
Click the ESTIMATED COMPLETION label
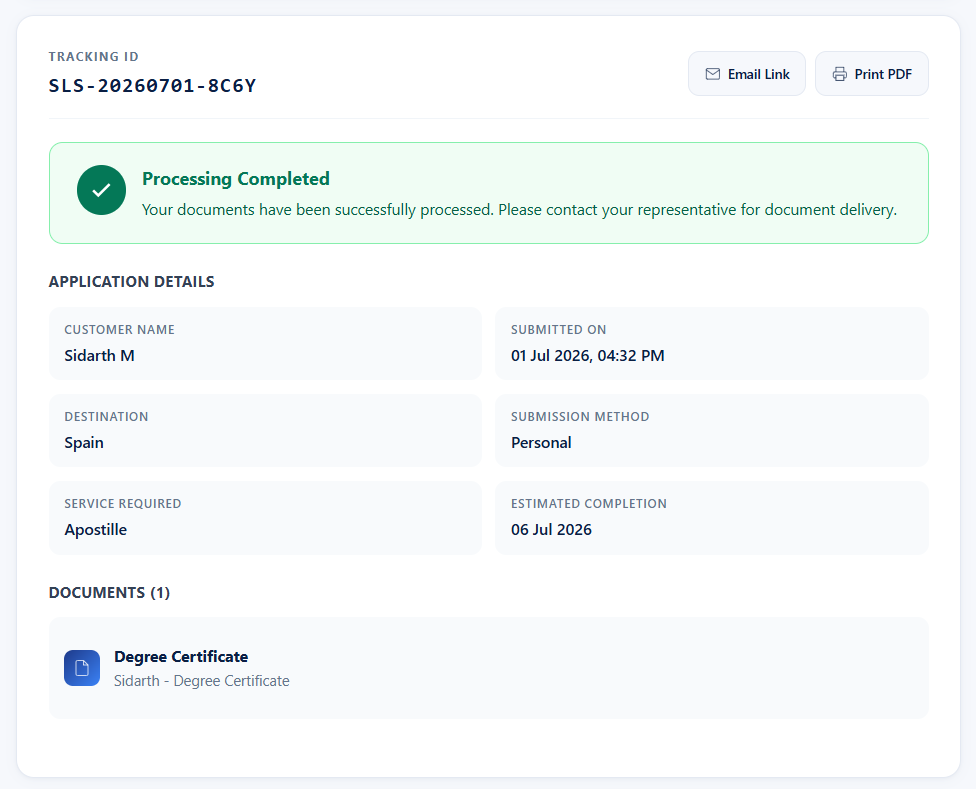click(x=589, y=504)
